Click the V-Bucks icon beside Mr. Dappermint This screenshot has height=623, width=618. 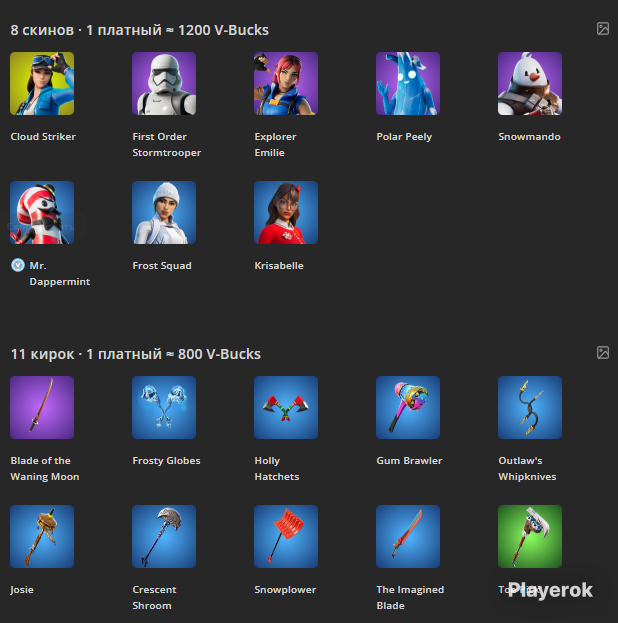pyautogui.click(x=18, y=265)
